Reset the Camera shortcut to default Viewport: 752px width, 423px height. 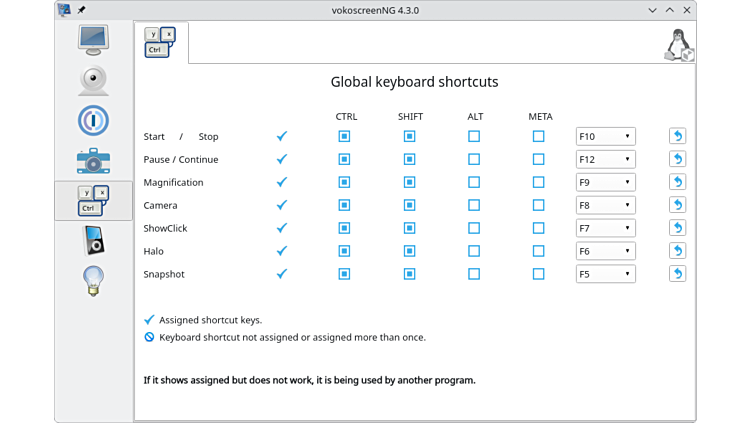(x=677, y=205)
